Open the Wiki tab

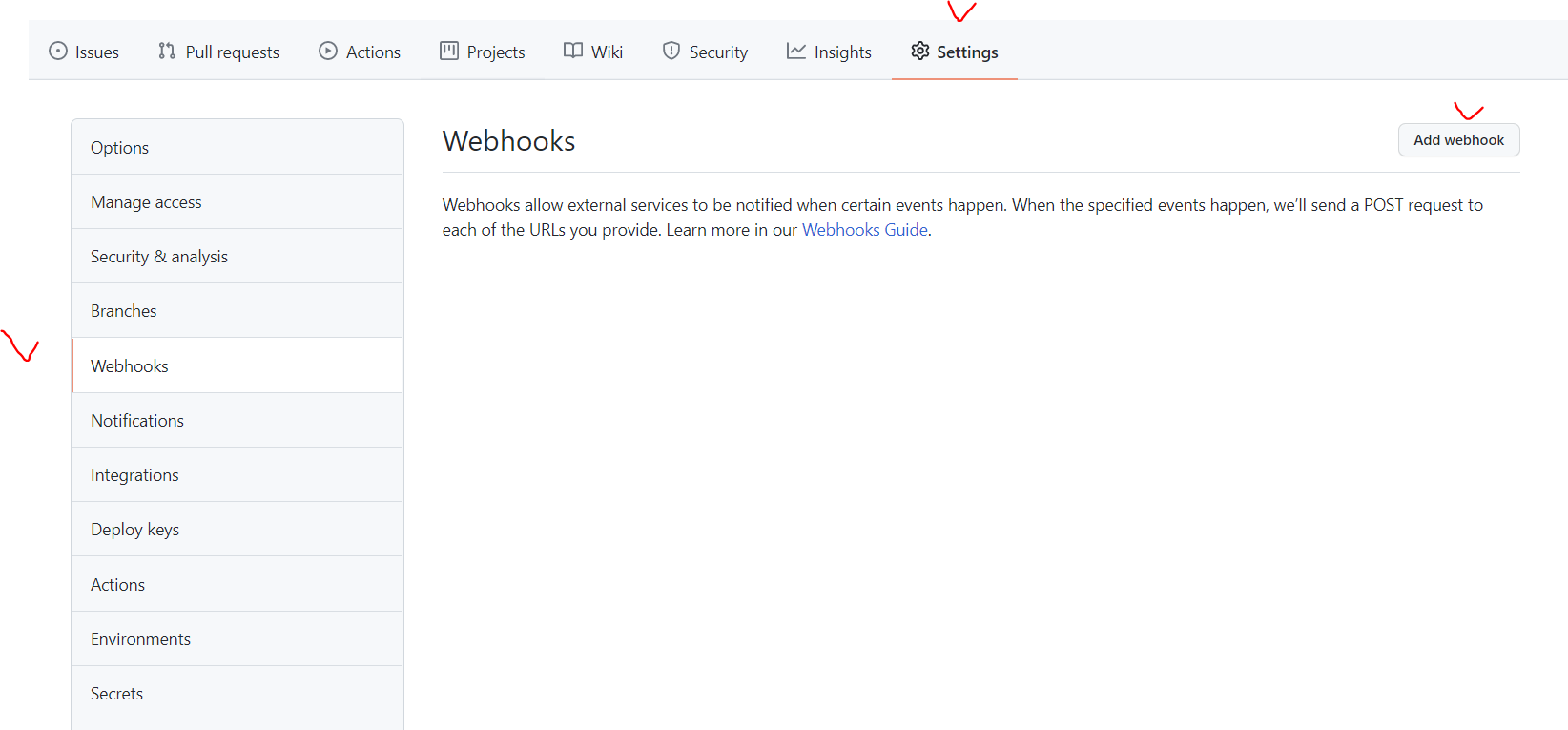click(593, 52)
